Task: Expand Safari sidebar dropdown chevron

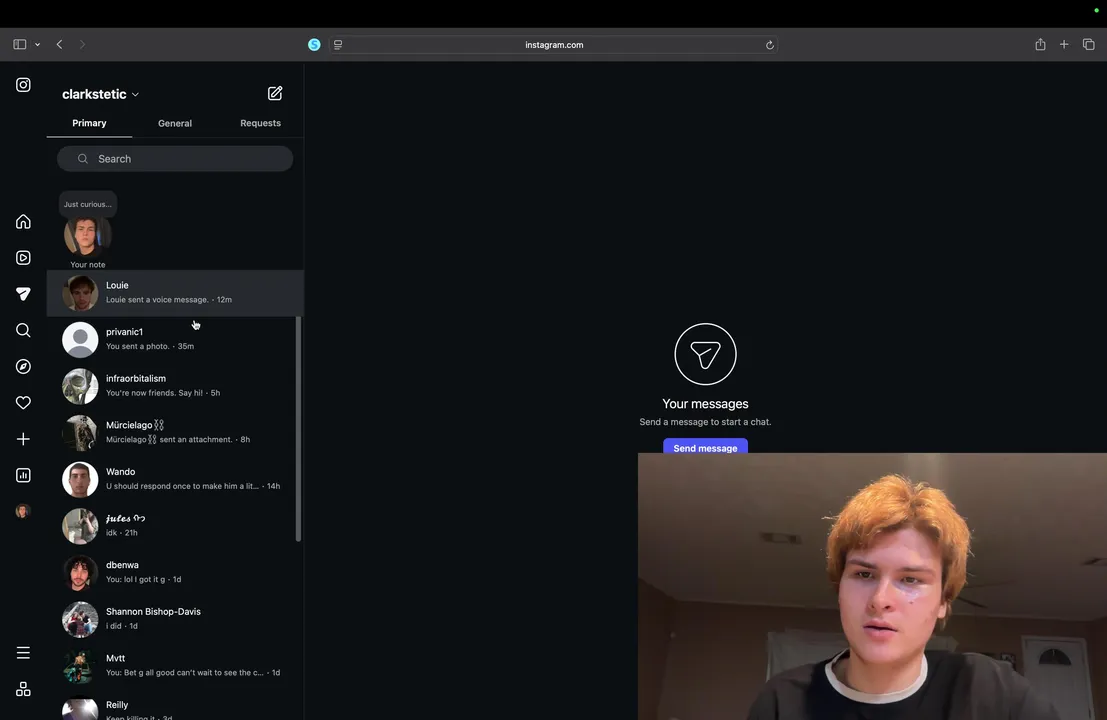Action: click(x=37, y=44)
